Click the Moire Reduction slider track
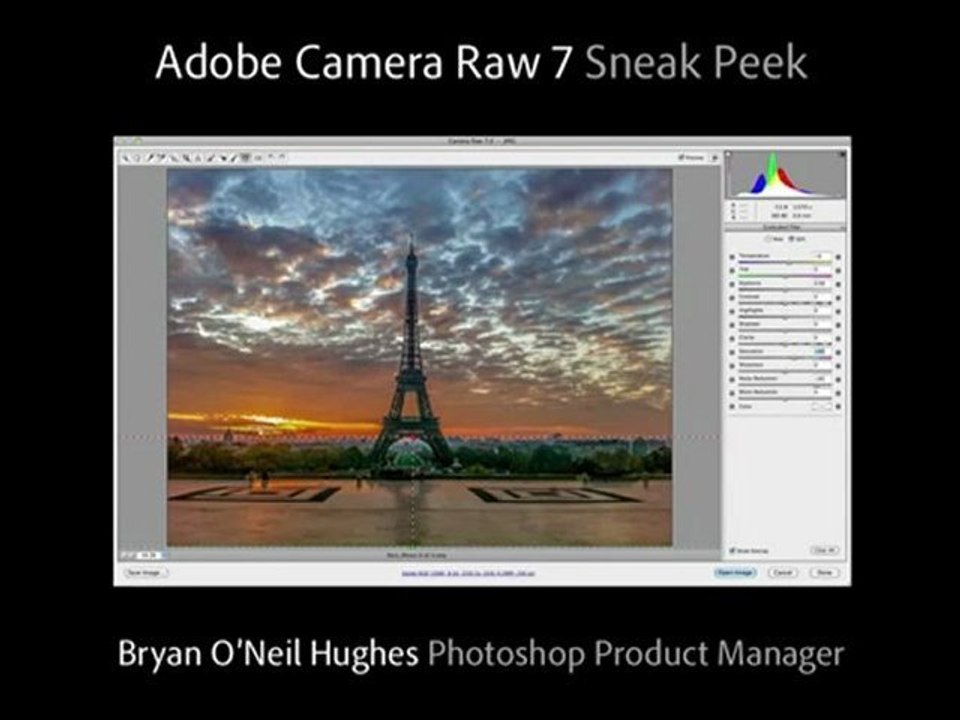This screenshot has height=720, width=960. [x=785, y=399]
